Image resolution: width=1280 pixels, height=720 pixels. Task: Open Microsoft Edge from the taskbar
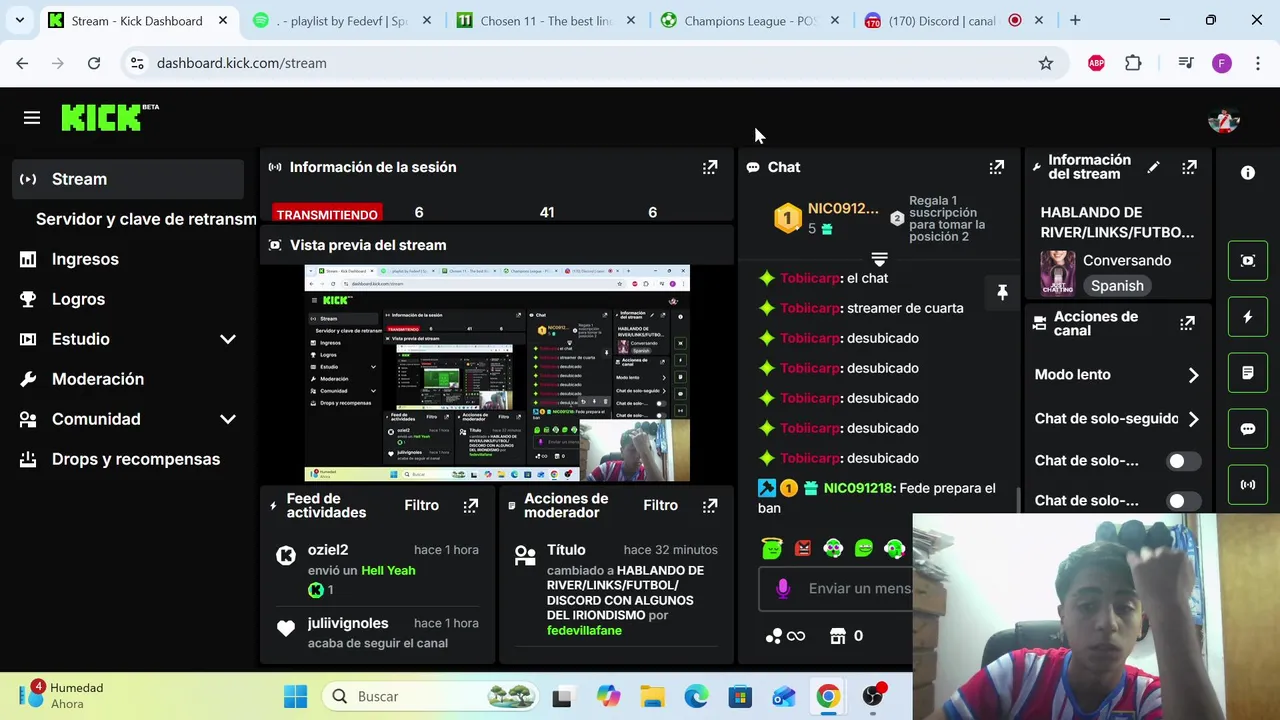pyautogui.click(x=696, y=696)
